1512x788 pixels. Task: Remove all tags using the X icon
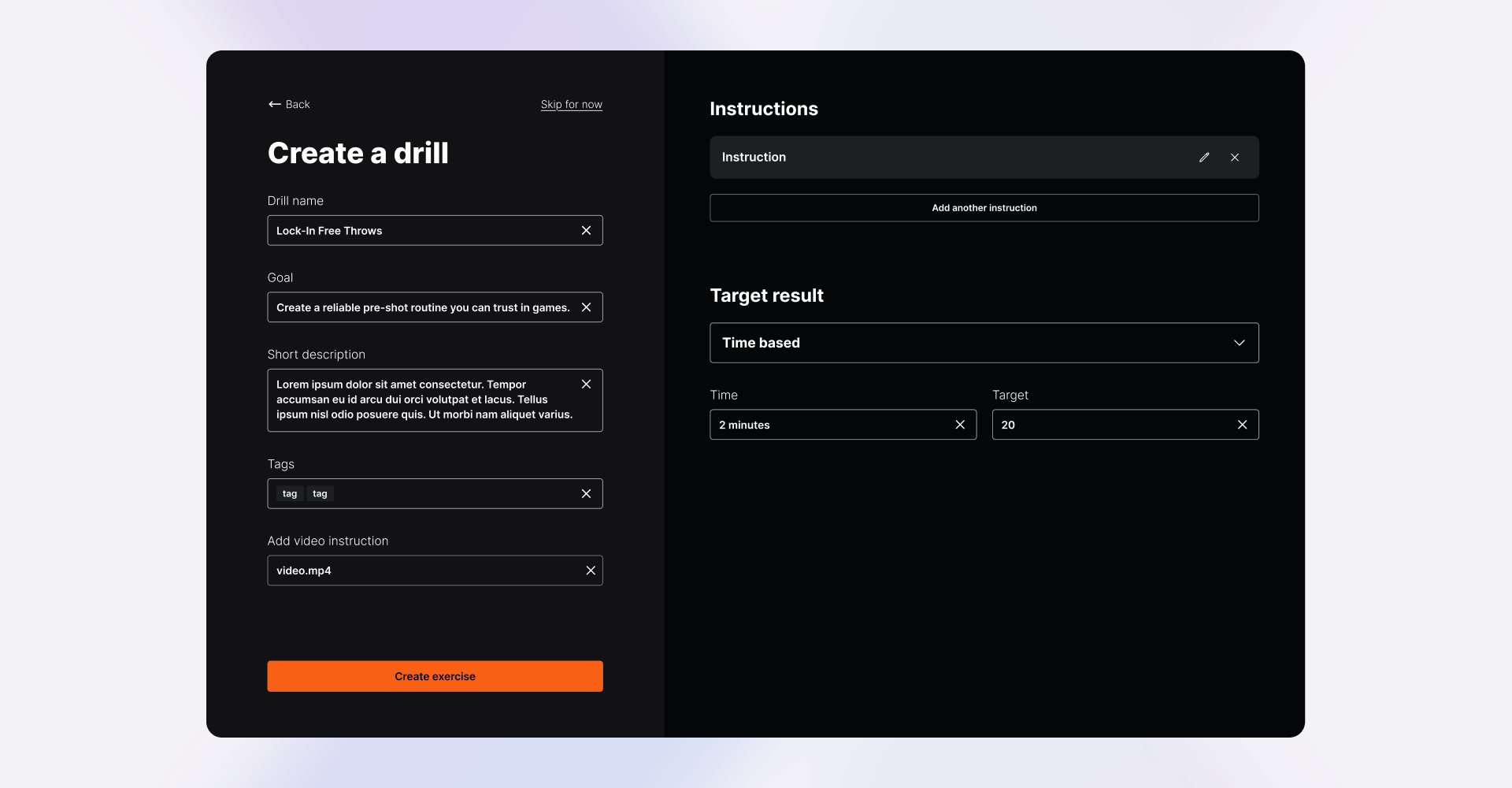[x=586, y=493]
